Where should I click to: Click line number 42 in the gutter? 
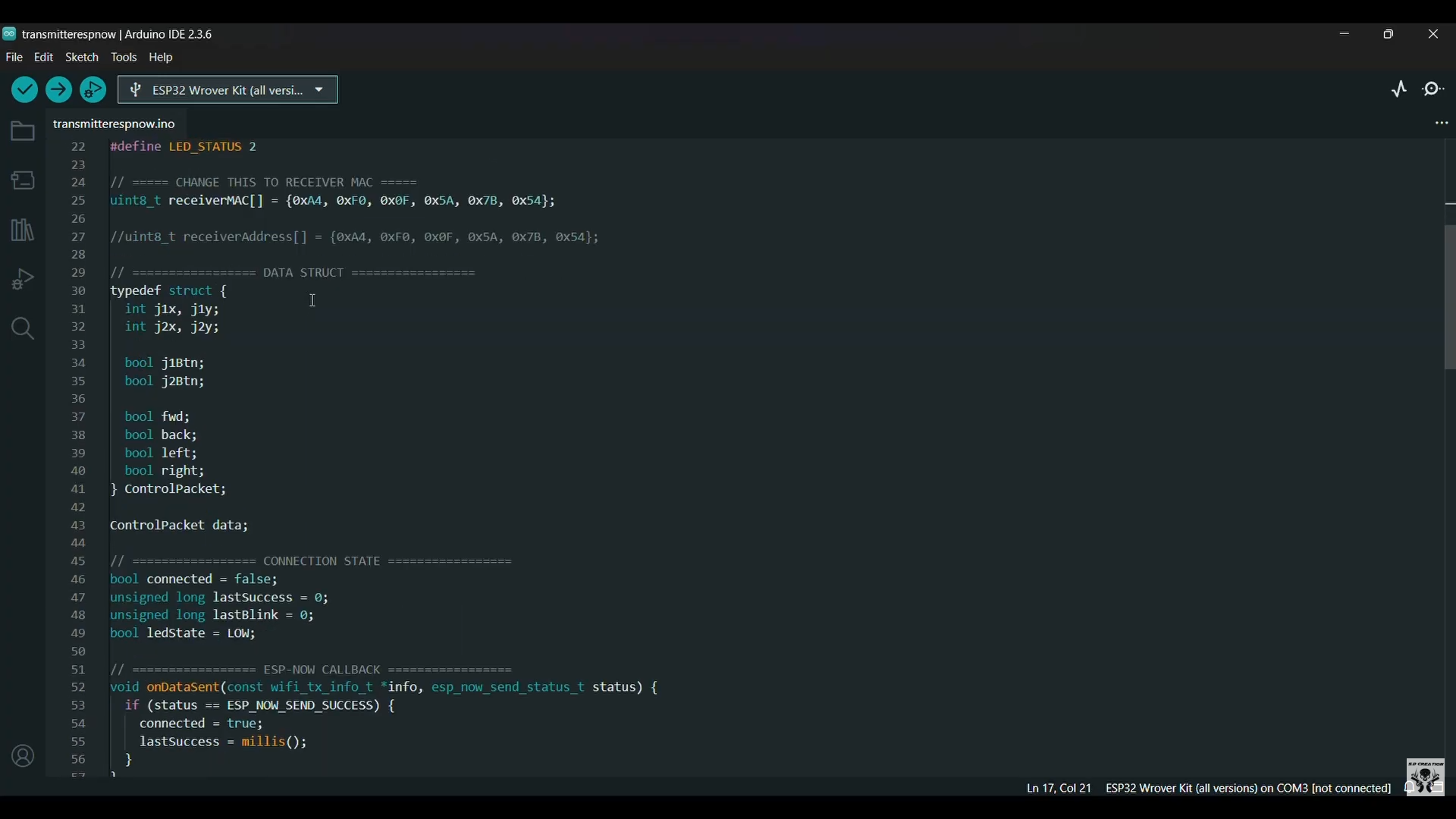[x=78, y=507]
